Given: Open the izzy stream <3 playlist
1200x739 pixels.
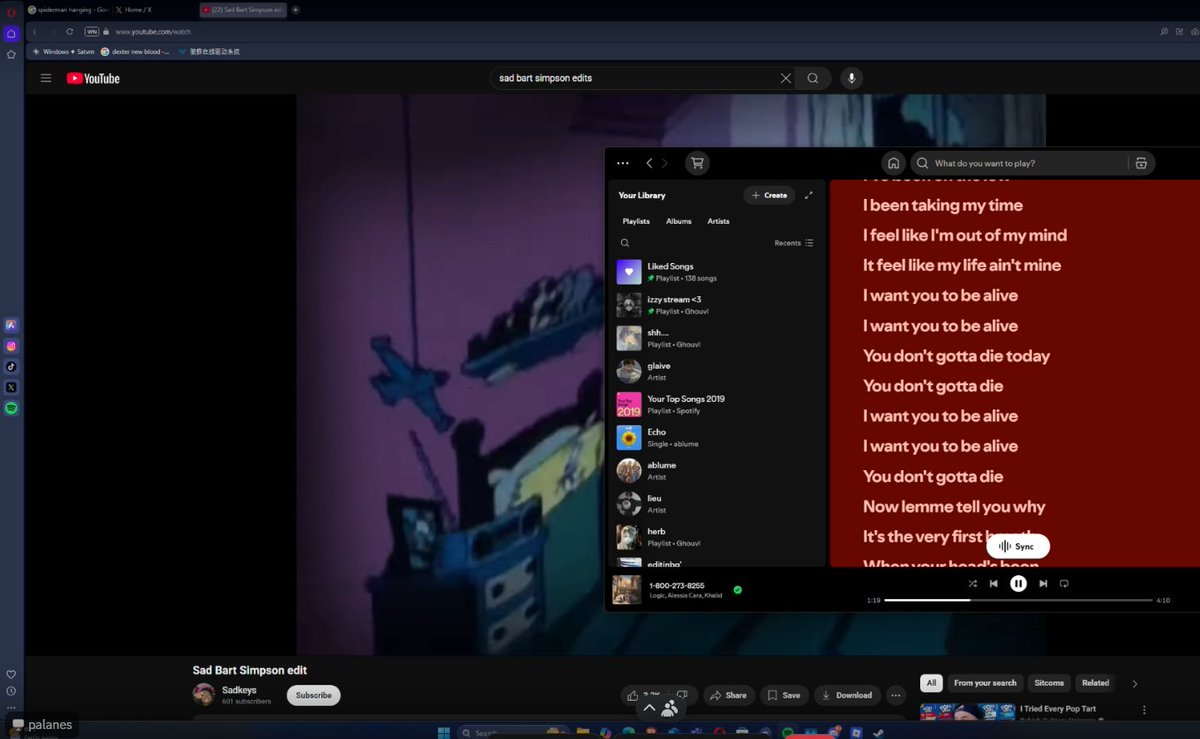Looking at the screenshot, I should [x=717, y=305].
